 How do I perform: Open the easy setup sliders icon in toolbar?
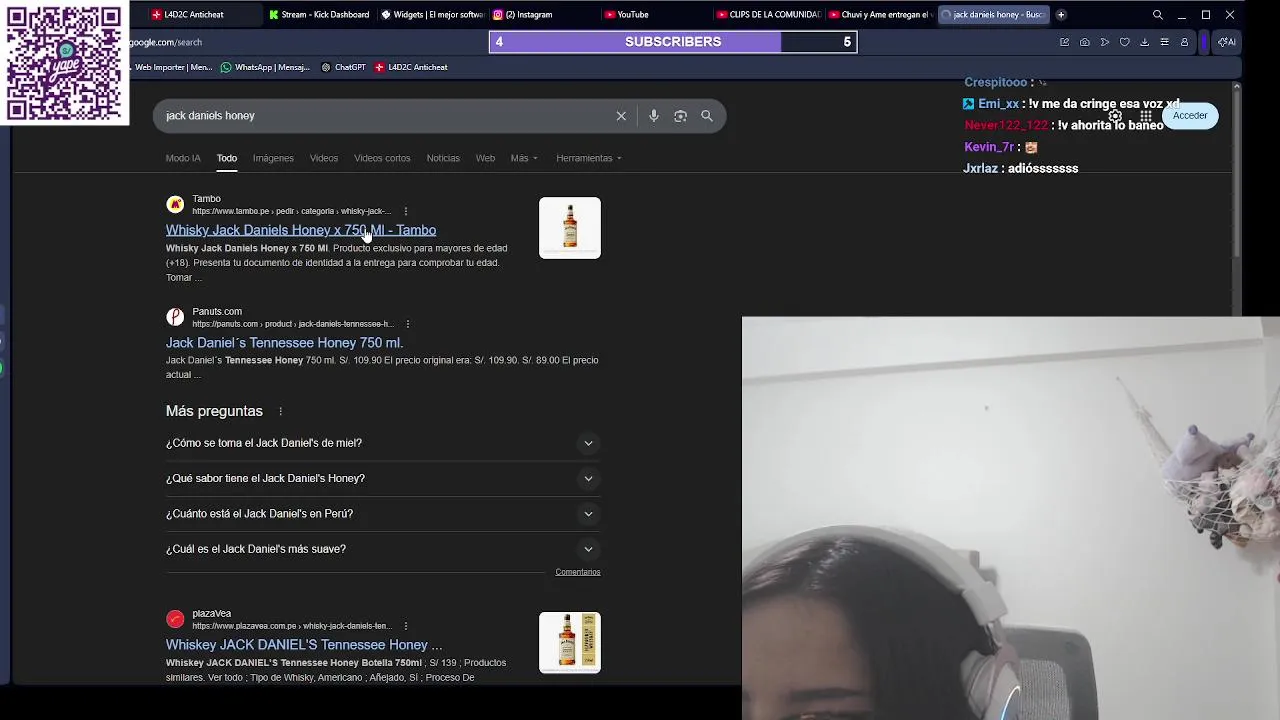(x=1164, y=42)
